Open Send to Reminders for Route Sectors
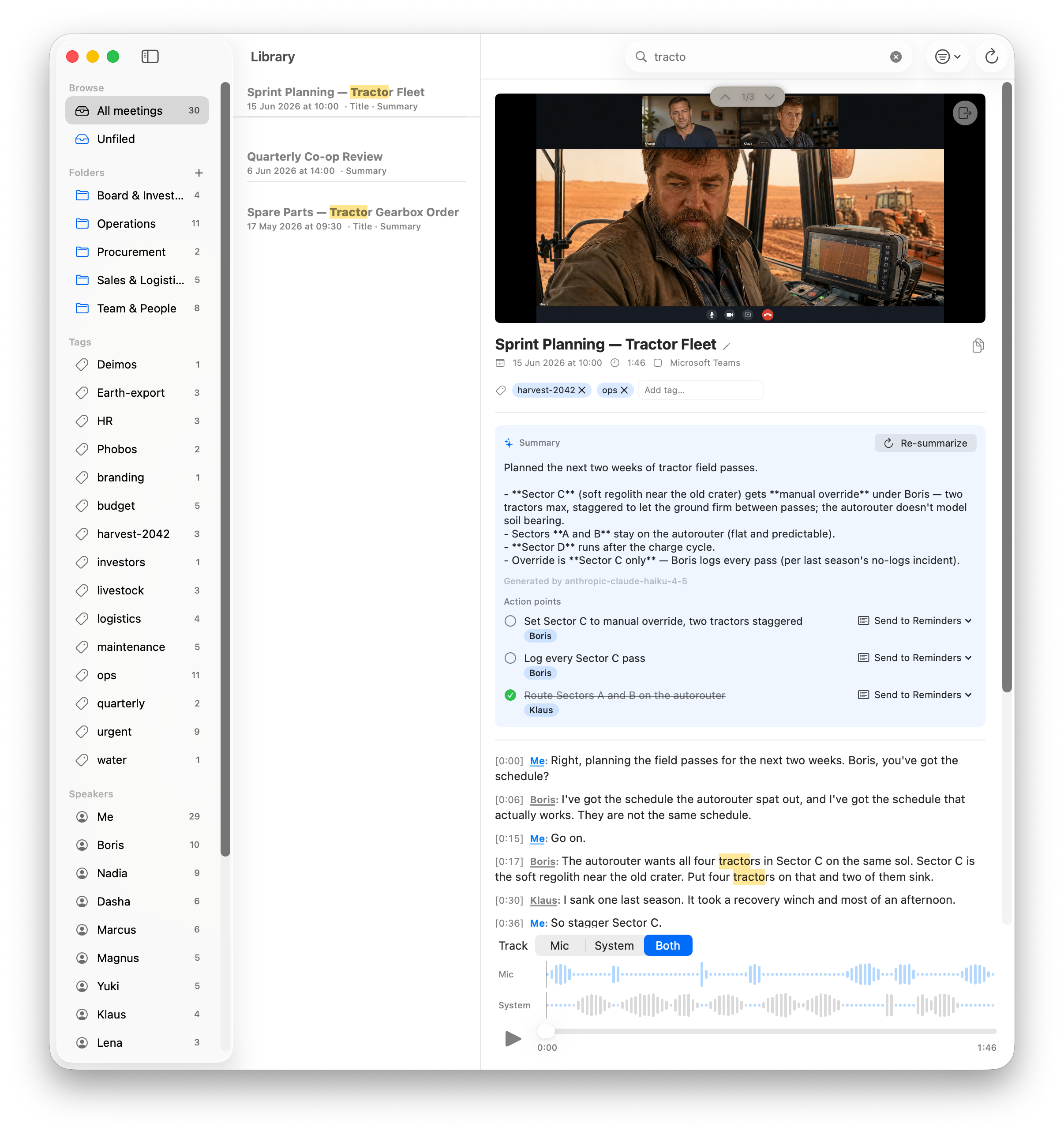The height and width of the screenshot is (1135, 1064). pos(915,695)
